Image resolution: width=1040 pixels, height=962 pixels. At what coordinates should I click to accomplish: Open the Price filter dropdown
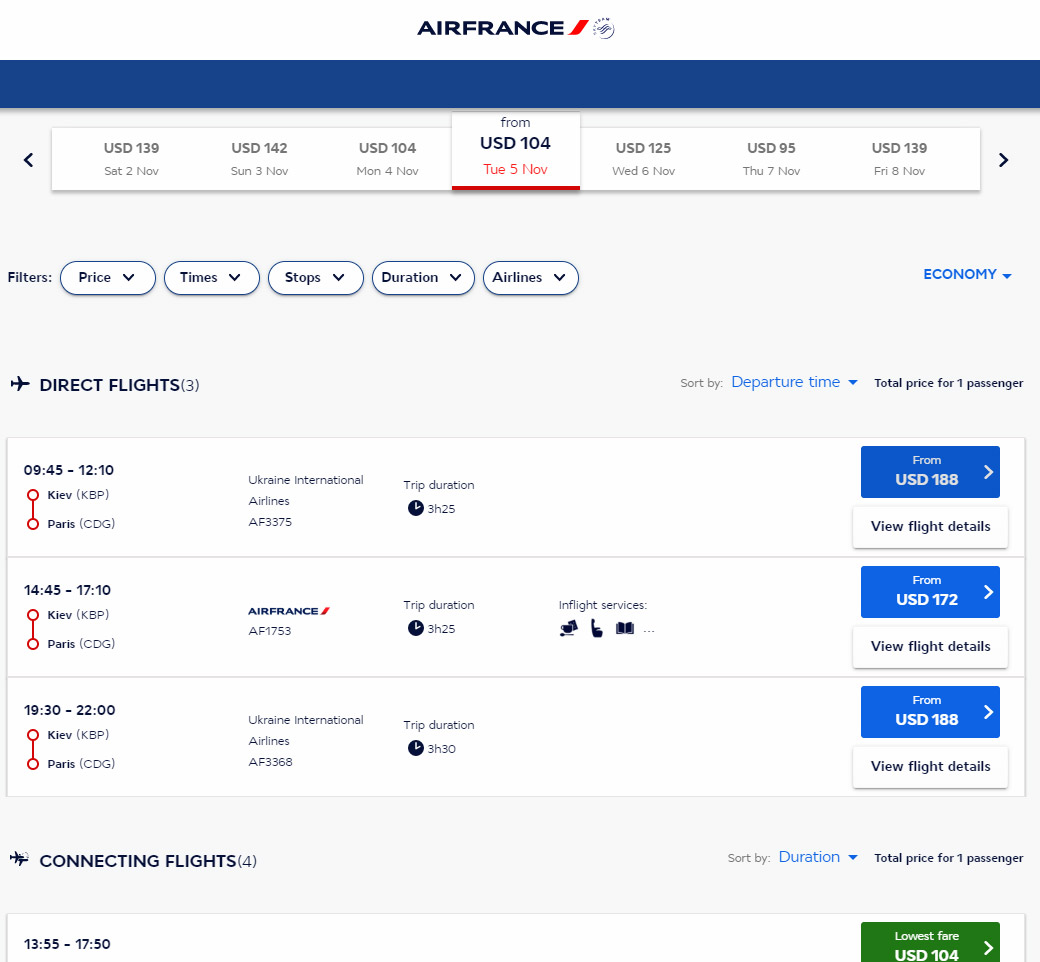click(x=107, y=277)
